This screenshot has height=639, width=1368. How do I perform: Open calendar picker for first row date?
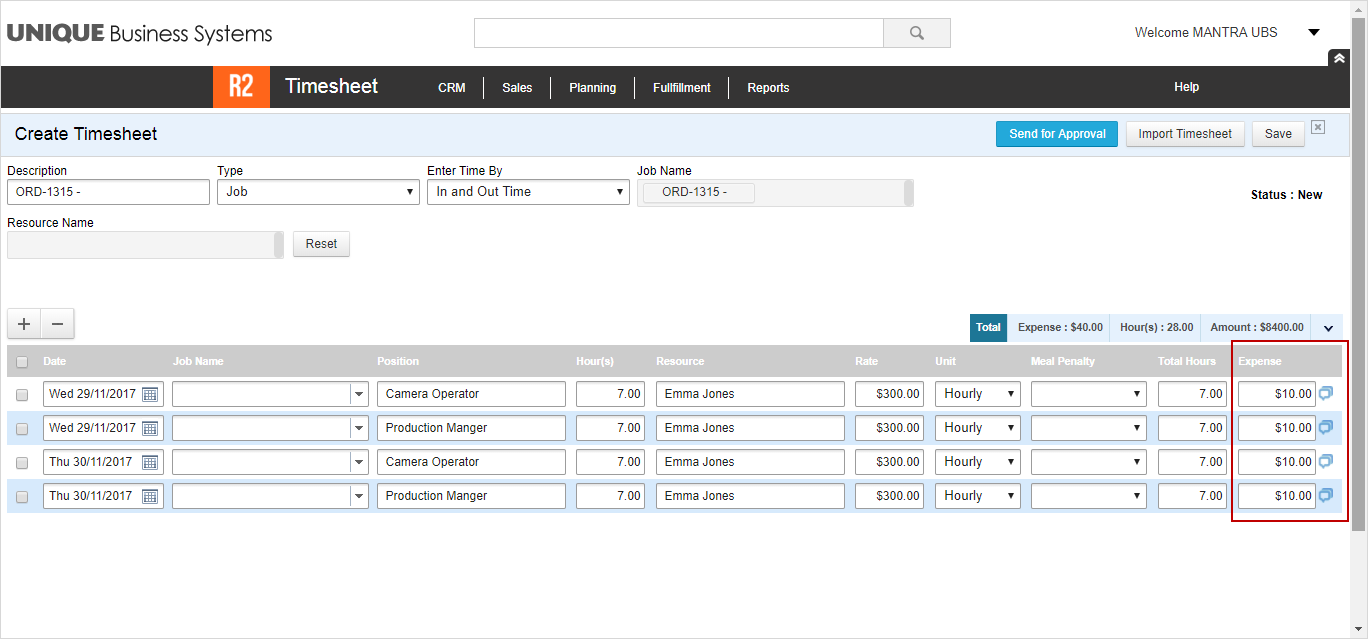pyautogui.click(x=150, y=394)
